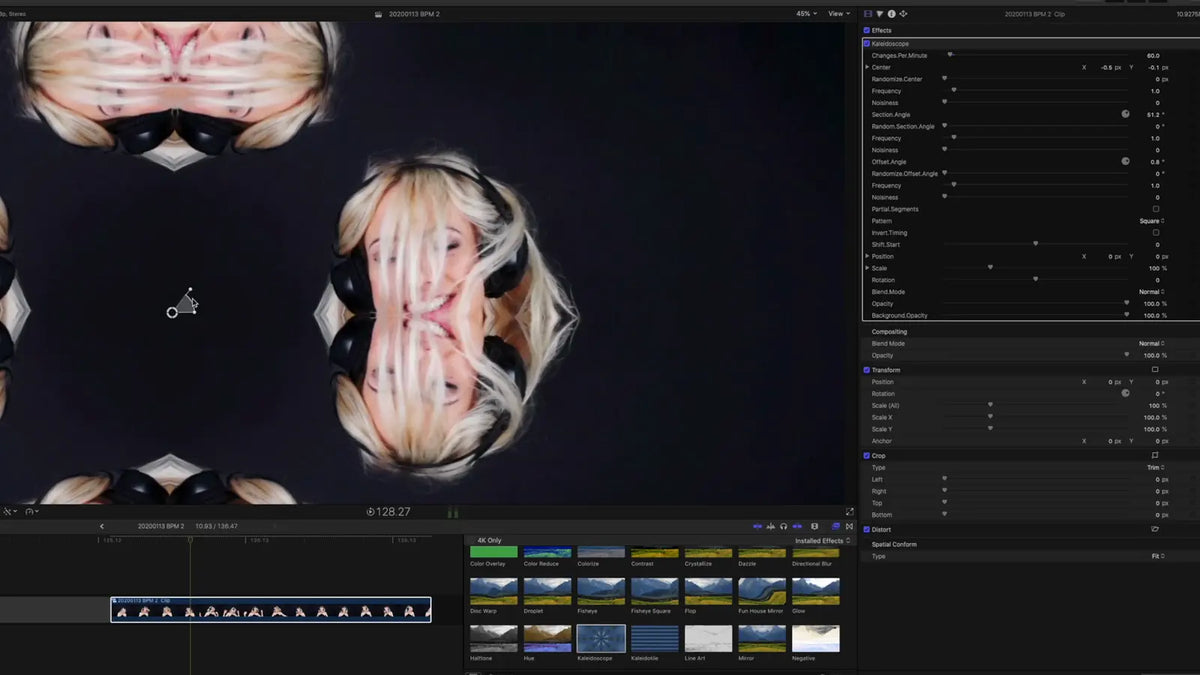Activate Distort onscreen controls icon
The image size is (1200, 675).
pyautogui.click(x=1155, y=529)
